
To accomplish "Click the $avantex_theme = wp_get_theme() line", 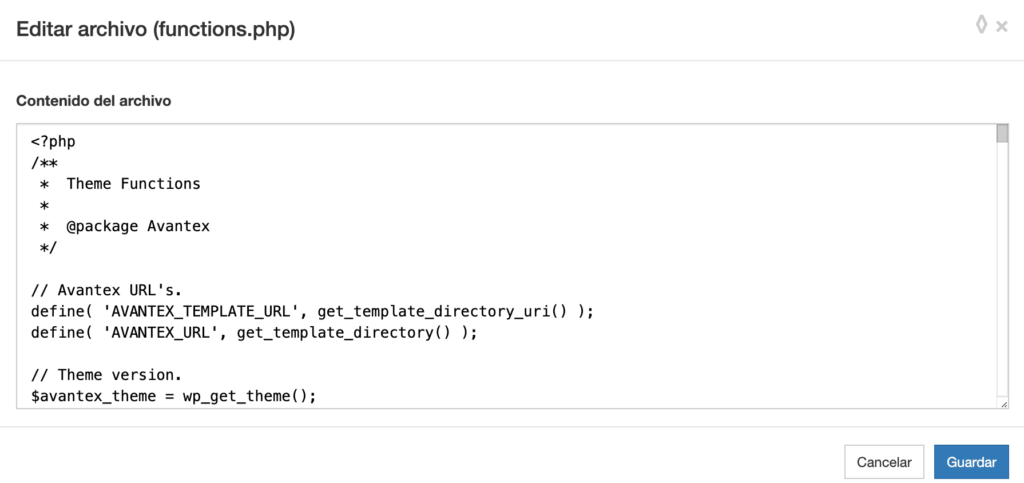I will click(x=173, y=396).
